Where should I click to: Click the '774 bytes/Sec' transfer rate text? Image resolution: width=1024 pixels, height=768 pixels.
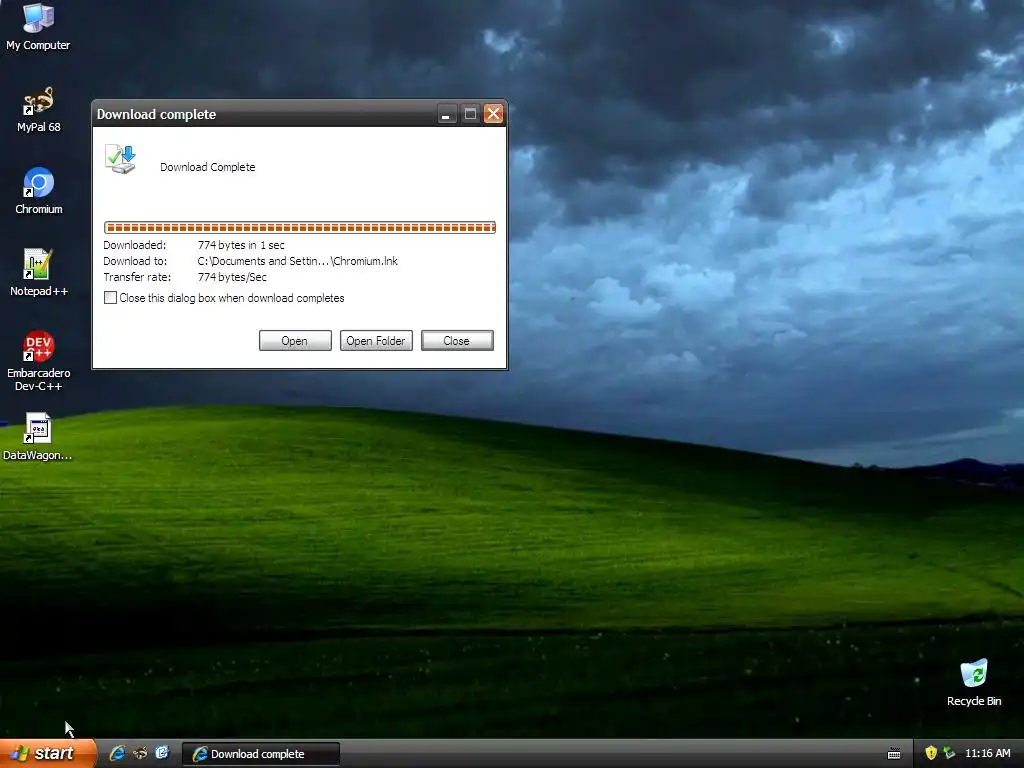coord(232,277)
